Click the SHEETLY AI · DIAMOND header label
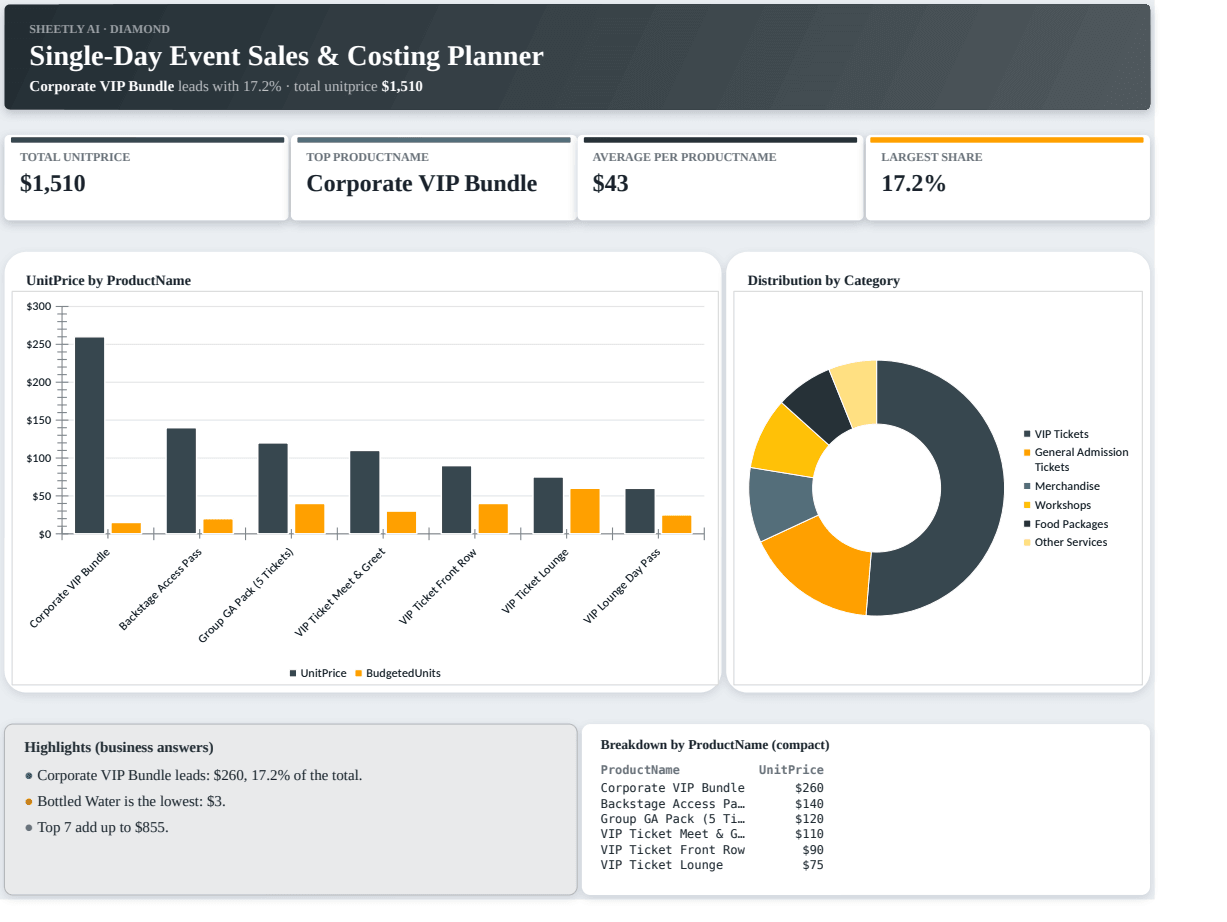The height and width of the screenshot is (922, 1227). [x=100, y=29]
